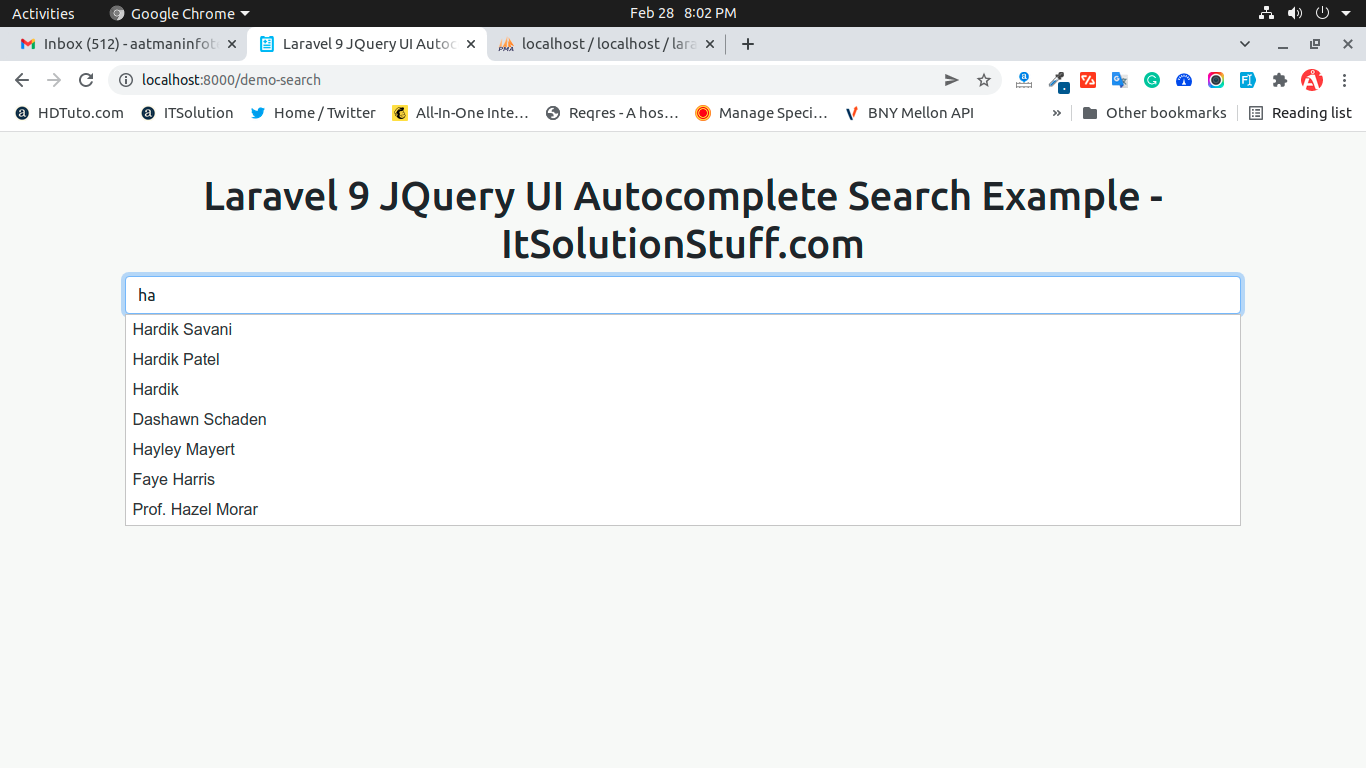Switch to Laravel 9 JQuery UI tab
The width and height of the screenshot is (1366, 768).
(x=367, y=44)
